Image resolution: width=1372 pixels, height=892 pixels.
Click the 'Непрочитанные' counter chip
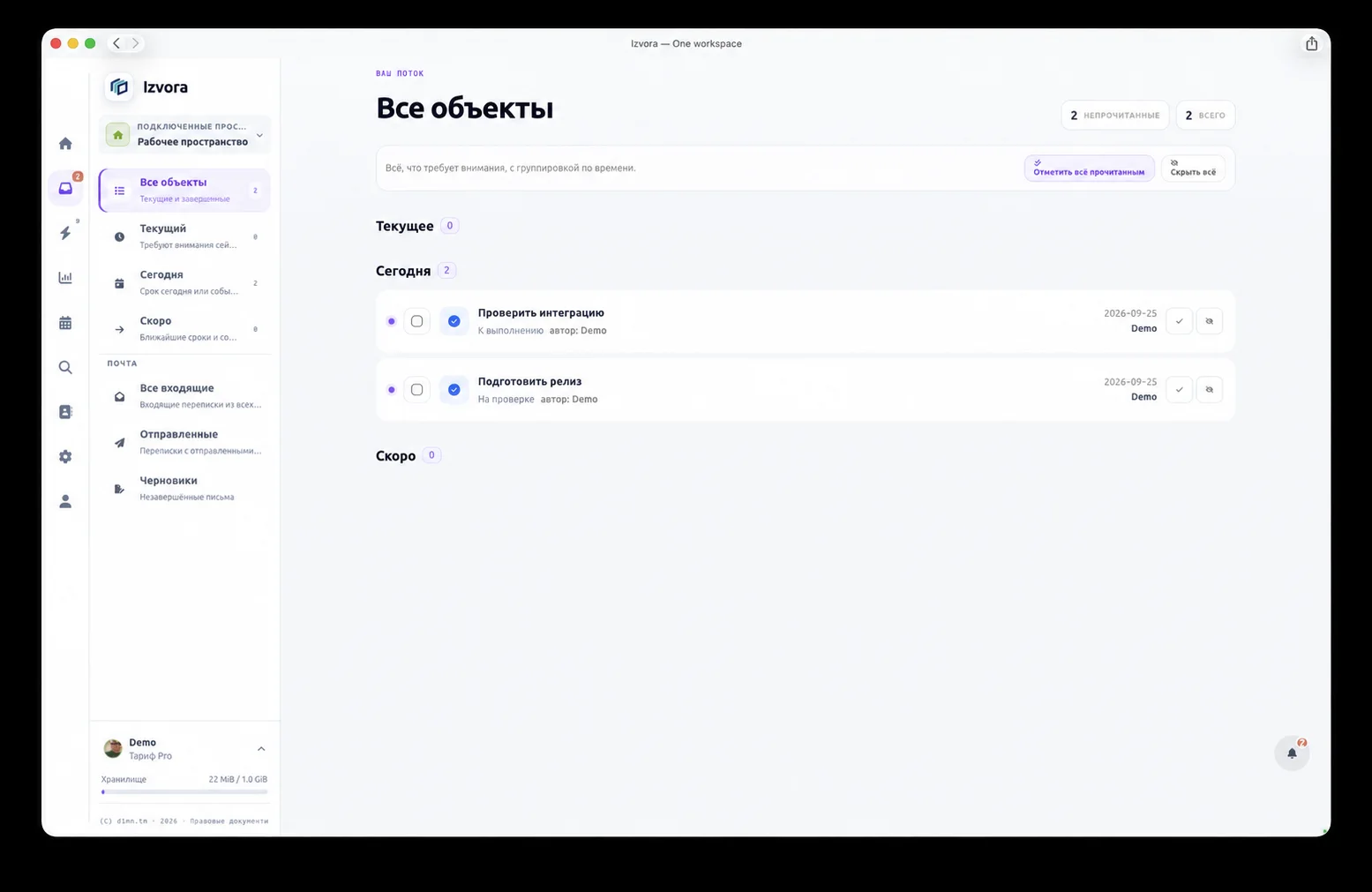pos(1115,116)
